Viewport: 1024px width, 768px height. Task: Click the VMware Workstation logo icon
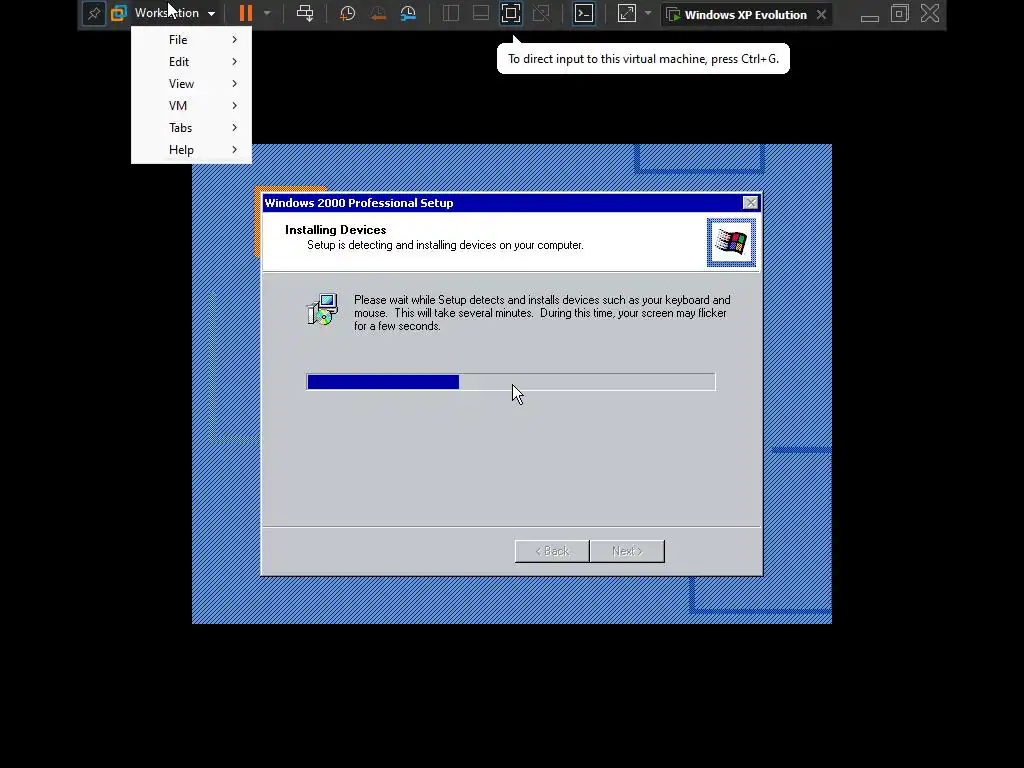[119, 13]
